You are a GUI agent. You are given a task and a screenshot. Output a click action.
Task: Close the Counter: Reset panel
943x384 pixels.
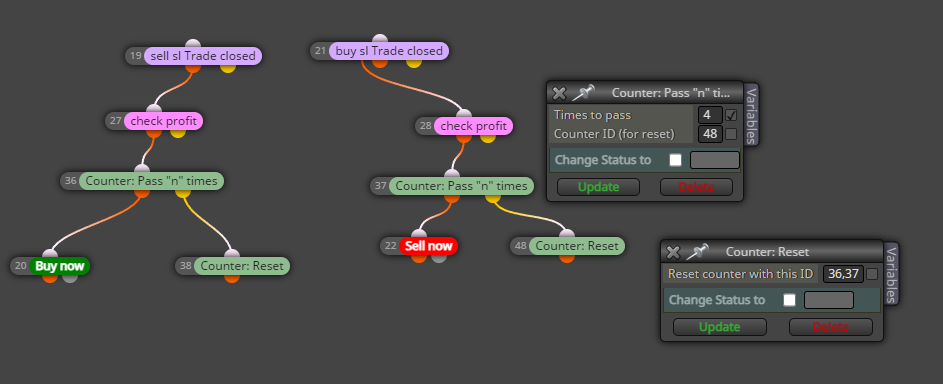click(x=674, y=252)
